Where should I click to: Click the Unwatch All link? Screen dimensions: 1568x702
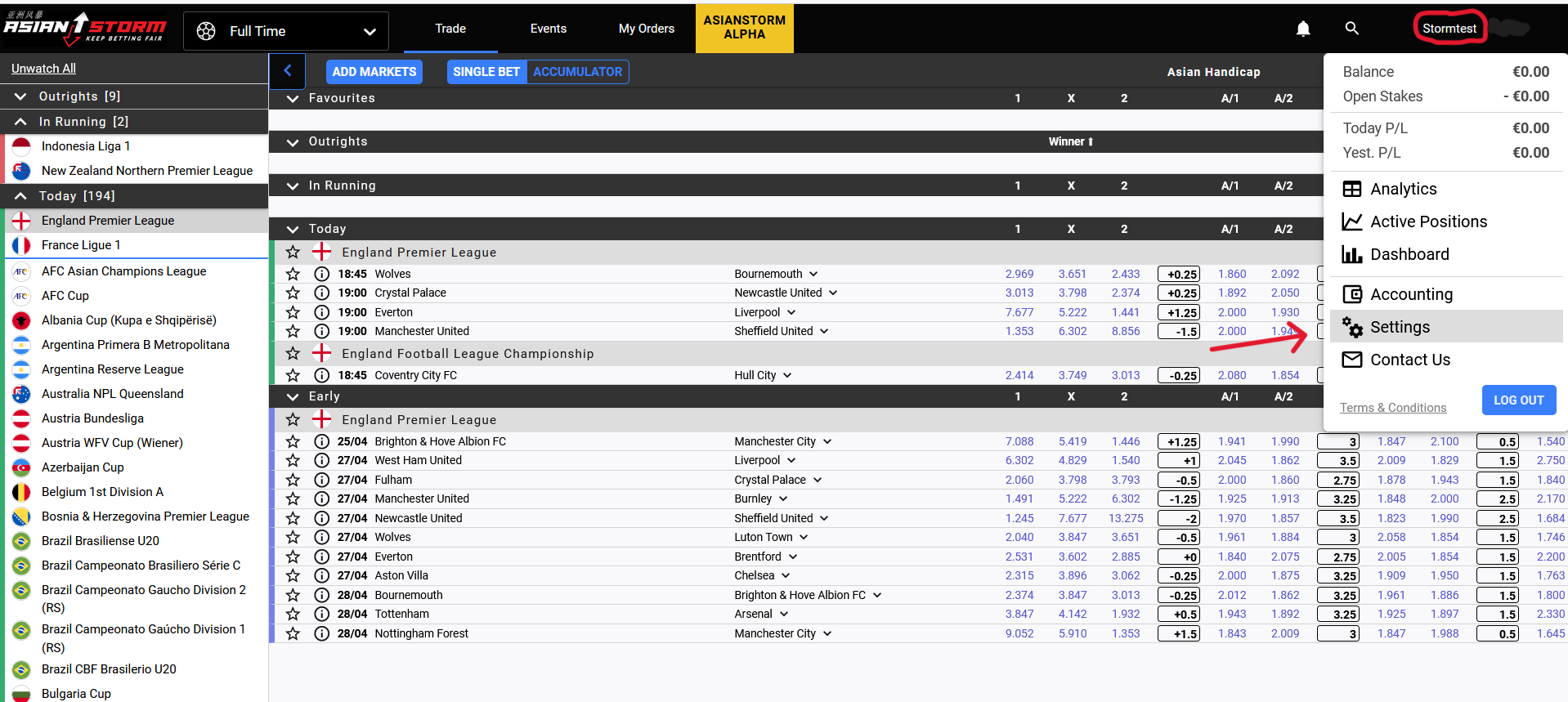(x=43, y=69)
